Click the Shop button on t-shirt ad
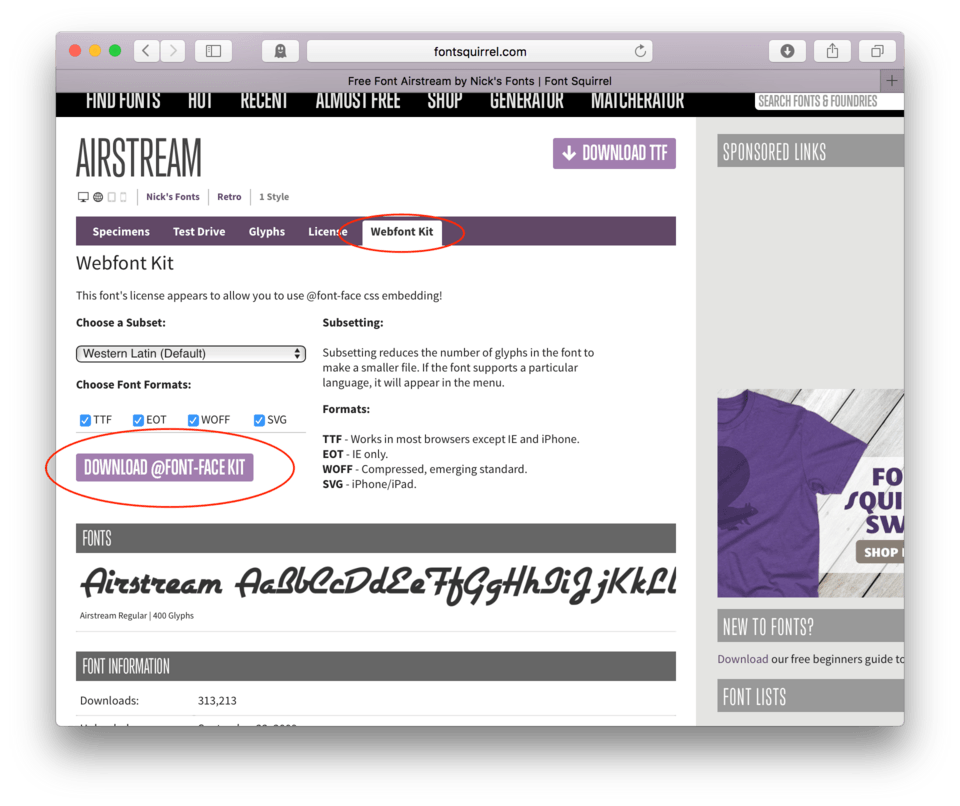Image resolution: width=960 pixels, height=806 pixels. (x=880, y=552)
